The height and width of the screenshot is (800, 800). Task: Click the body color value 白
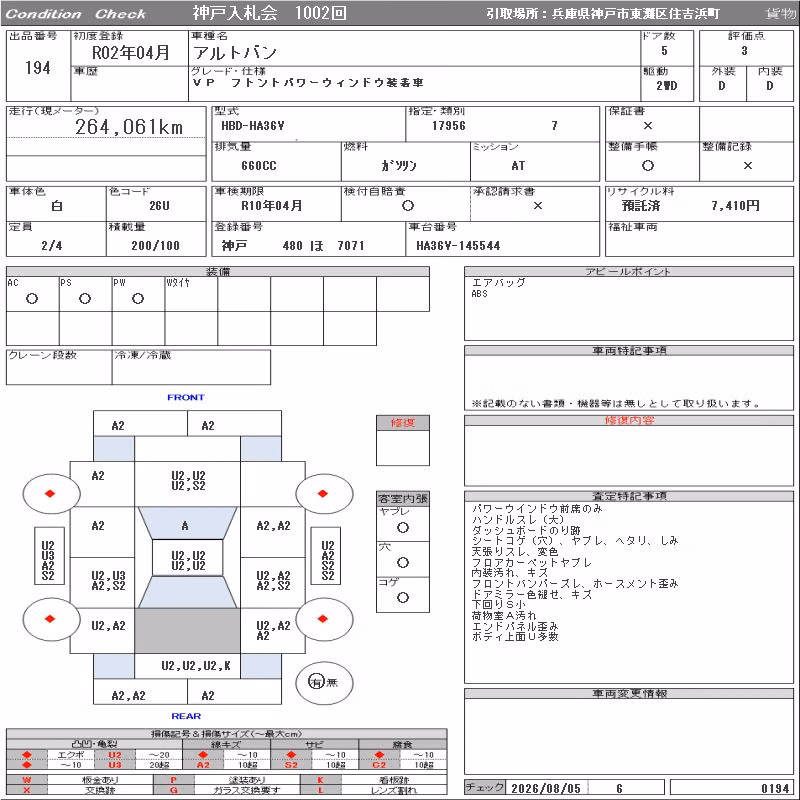[57, 206]
